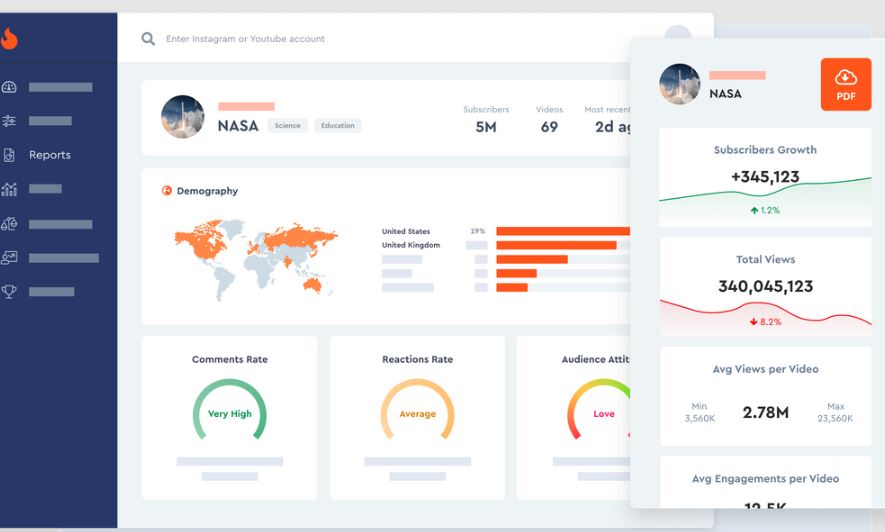Image resolution: width=885 pixels, height=532 pixels.
Task: Click the Subscribers Growth +345,123 value
Action: click(x=765, y=177)
